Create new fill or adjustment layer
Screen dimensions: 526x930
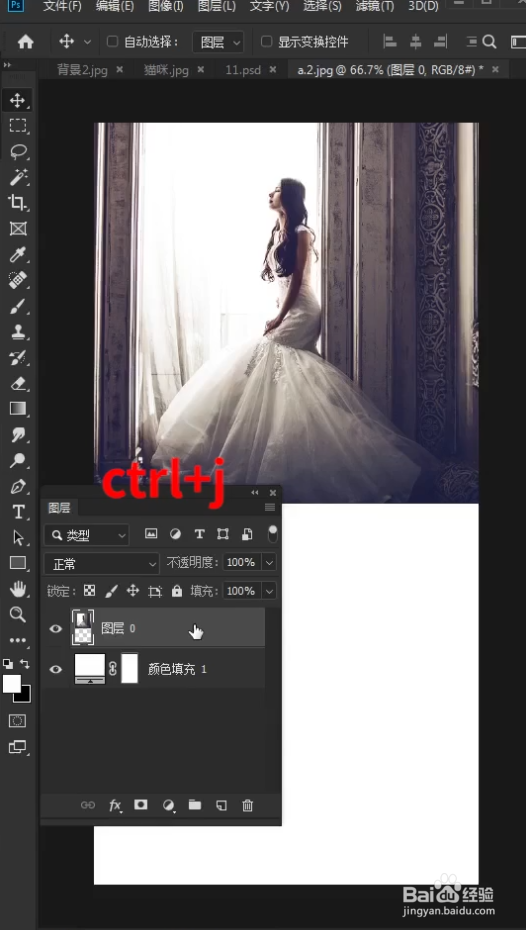[168, 805]
